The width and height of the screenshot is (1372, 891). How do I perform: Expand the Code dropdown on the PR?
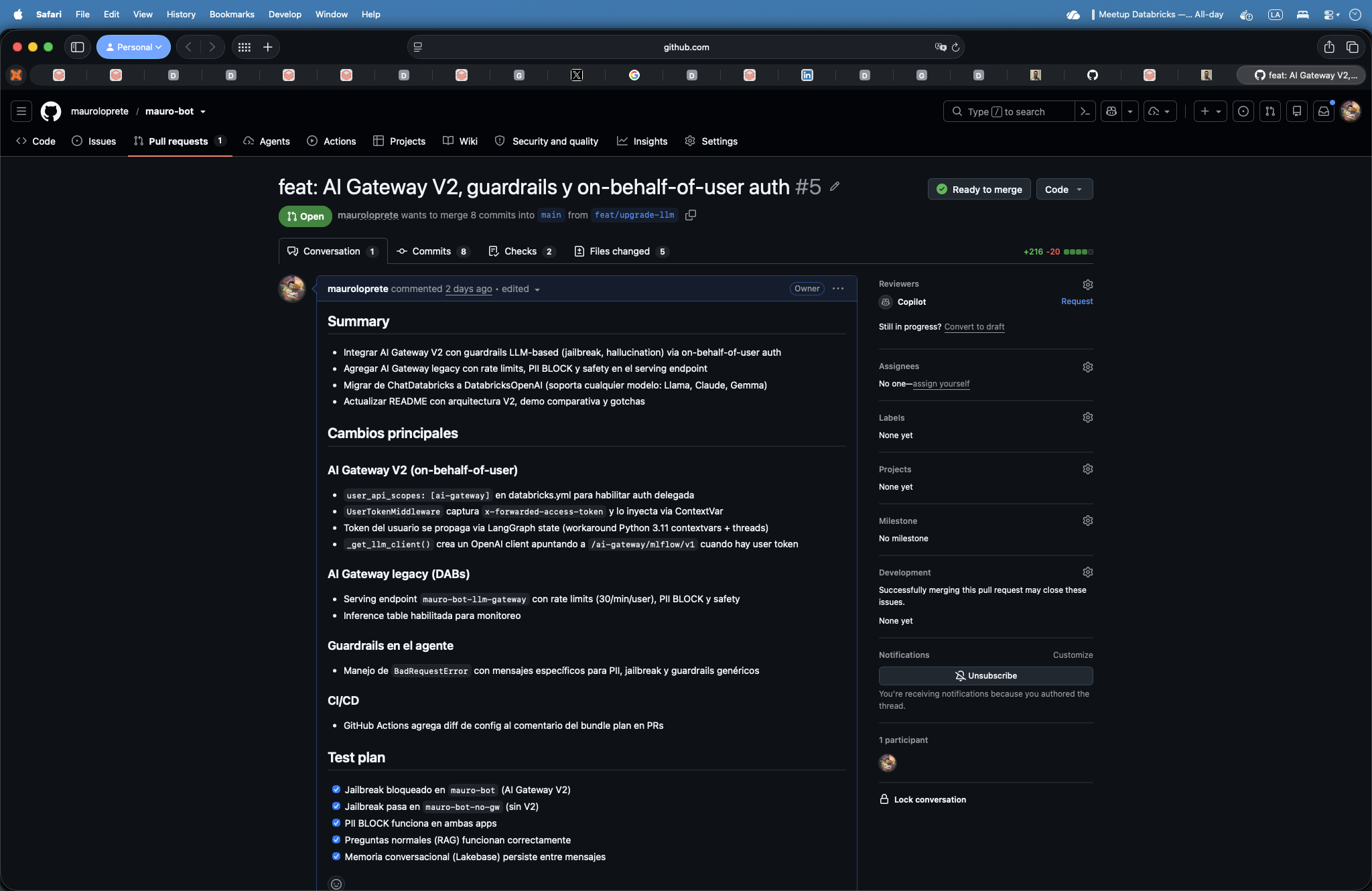point(1065,190)
